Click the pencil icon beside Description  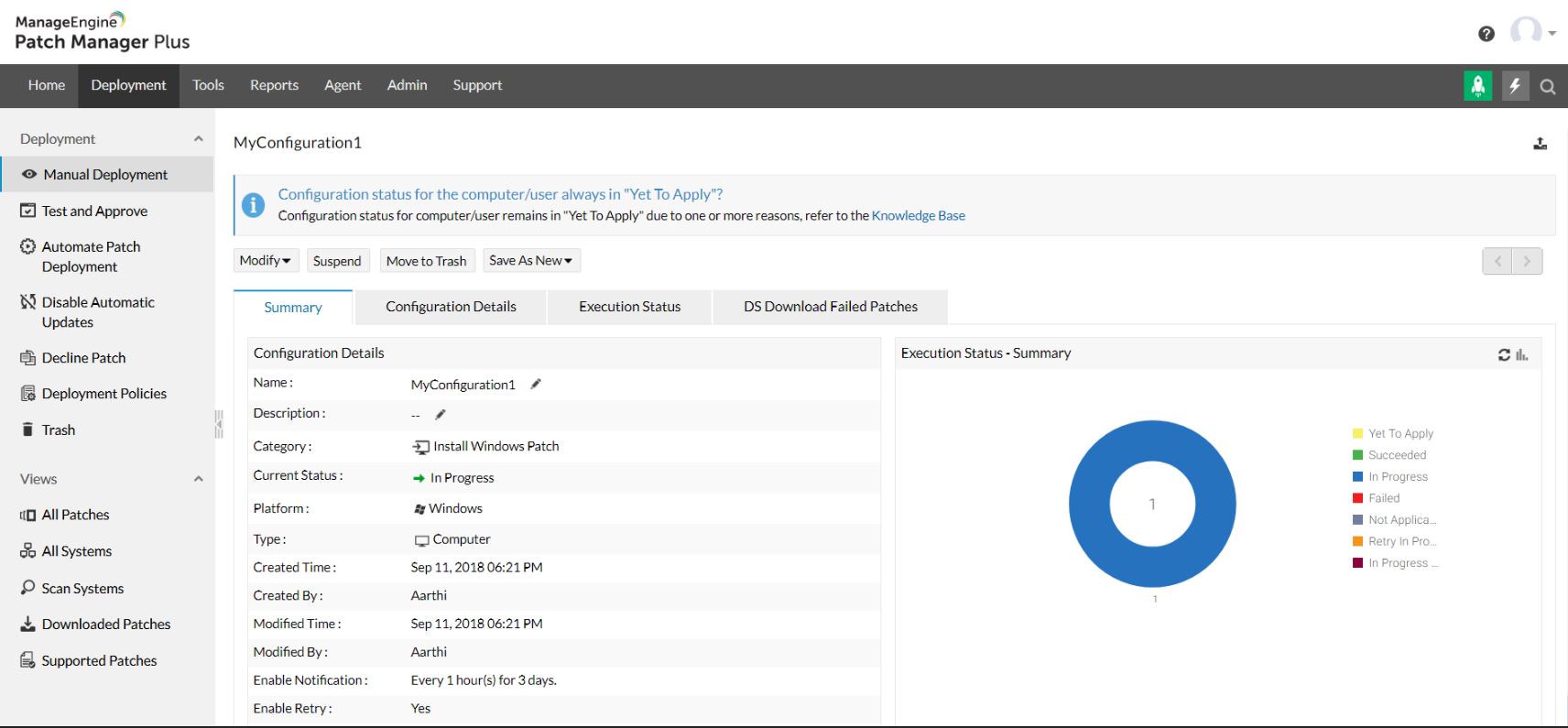click(441, 415)
